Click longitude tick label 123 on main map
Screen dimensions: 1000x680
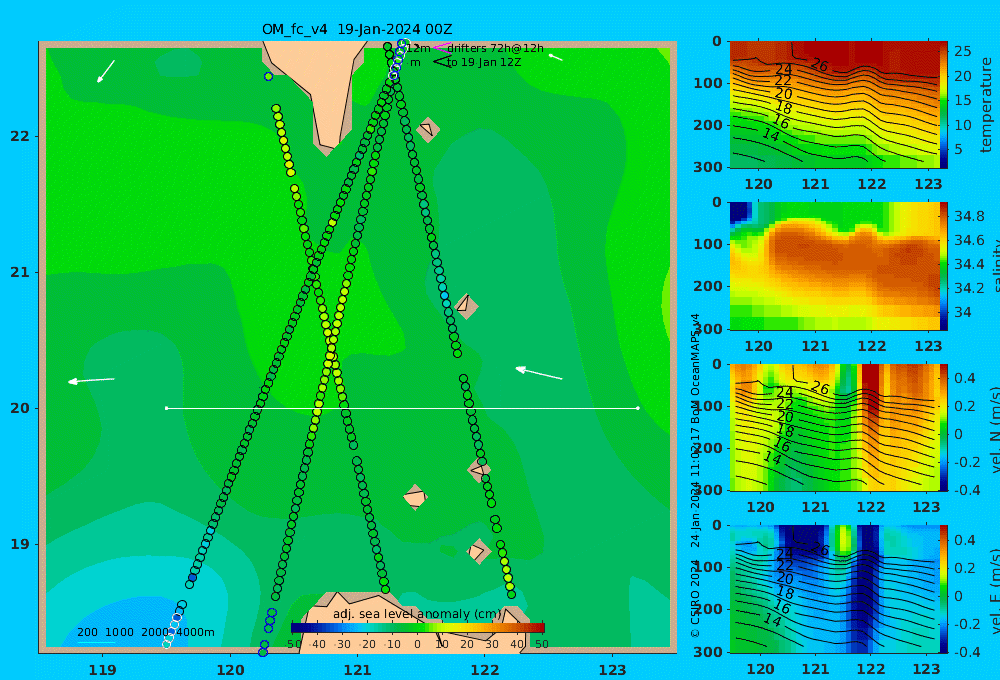[x=613, y=670]
